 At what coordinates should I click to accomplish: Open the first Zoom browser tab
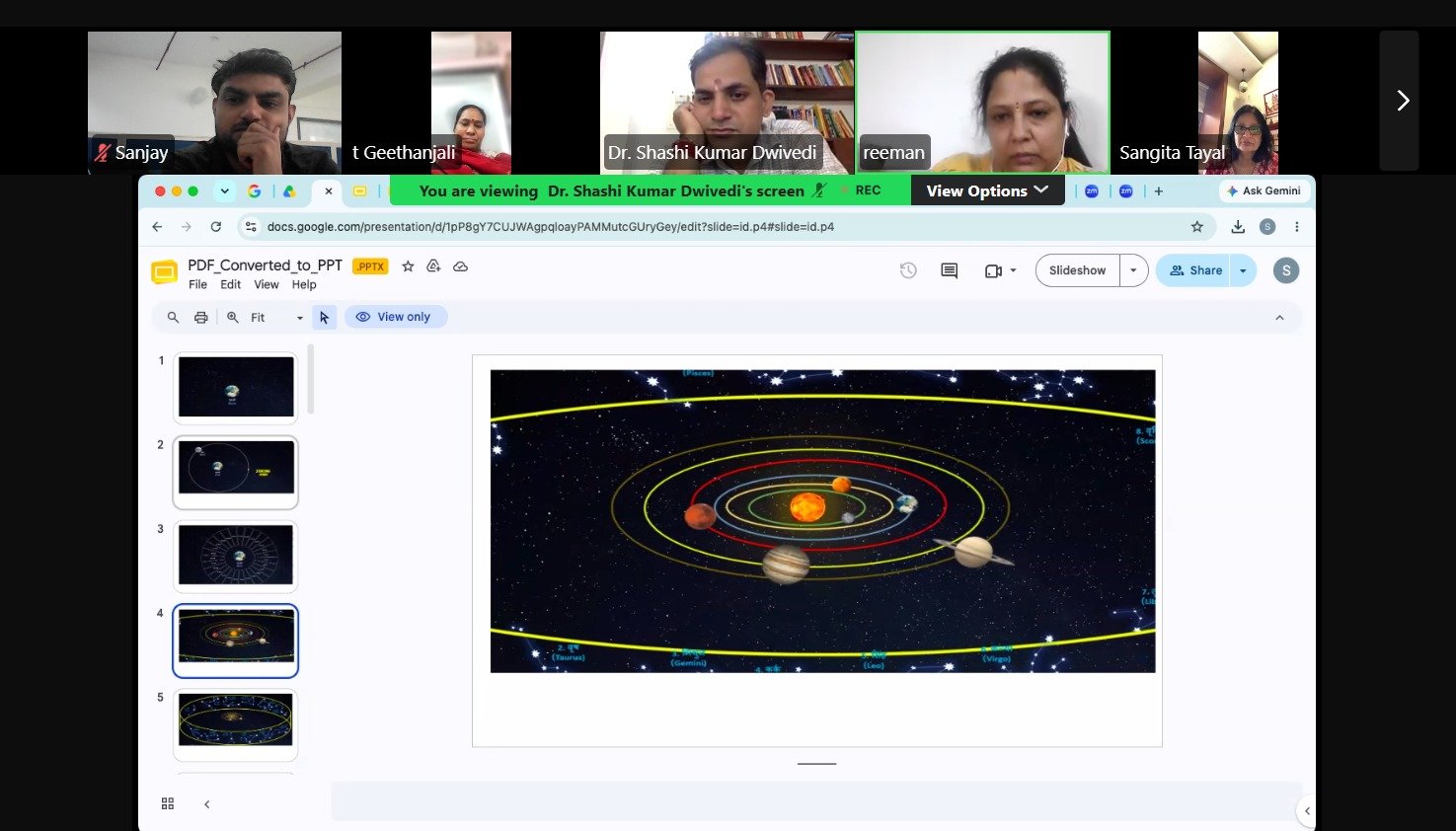(1092, 191)
